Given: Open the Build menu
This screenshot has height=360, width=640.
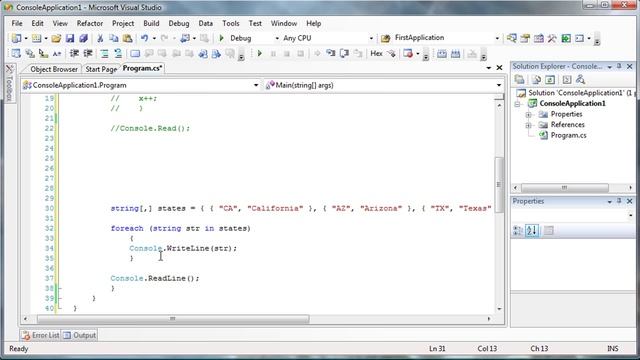Looking at the screenshot, I should point(151,23).
